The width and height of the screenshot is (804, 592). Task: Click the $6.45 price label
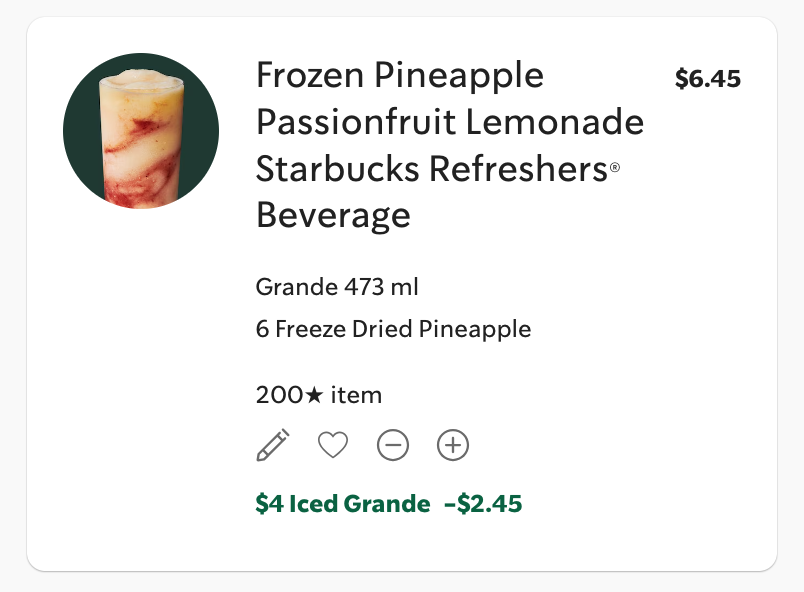(710, 76)
